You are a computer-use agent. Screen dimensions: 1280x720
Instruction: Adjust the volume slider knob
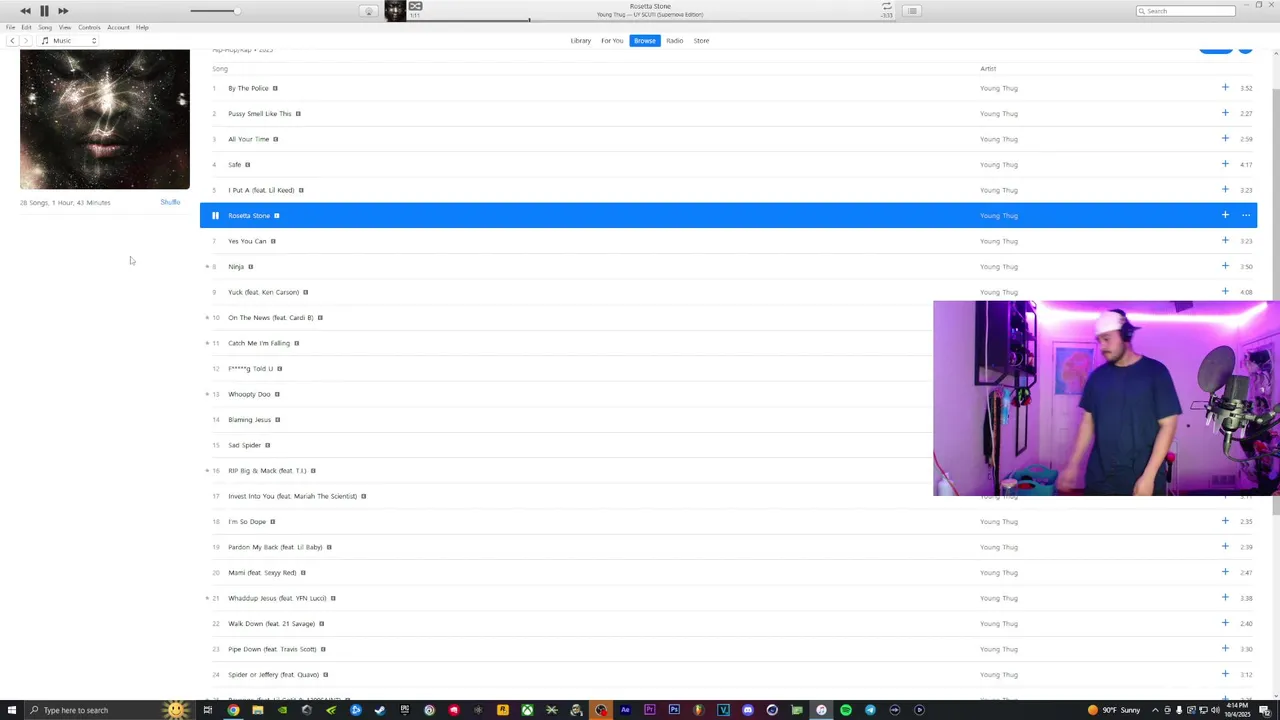pos(236,11)
